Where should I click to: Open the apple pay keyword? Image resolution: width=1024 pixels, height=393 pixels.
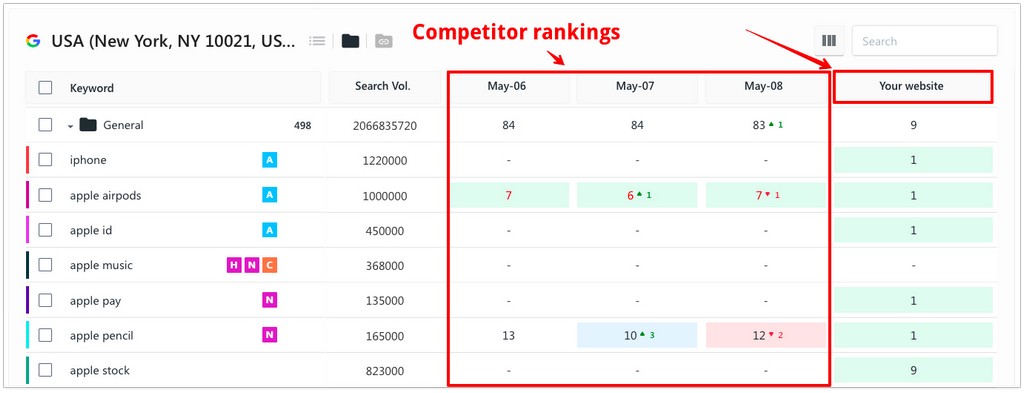(x=95, y=301)
